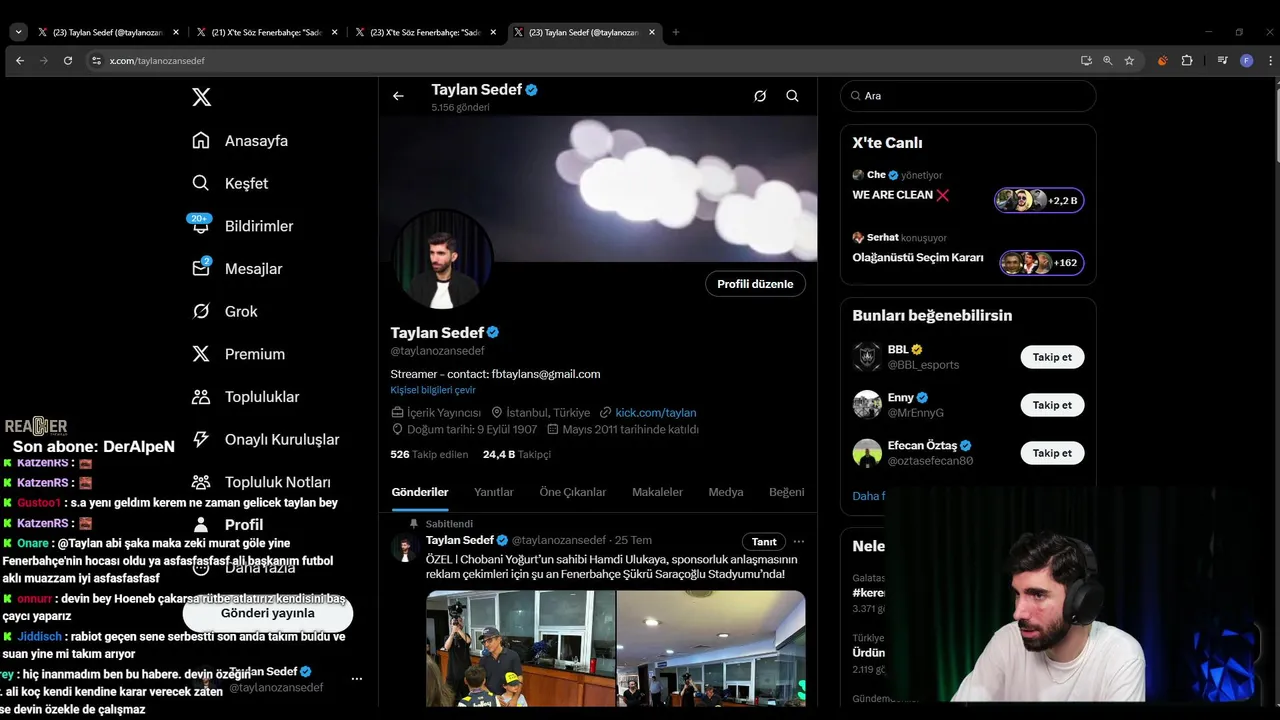Open Grok icon in sidebar
Screen dimensions: 1280x720
[x=201, y=311]
